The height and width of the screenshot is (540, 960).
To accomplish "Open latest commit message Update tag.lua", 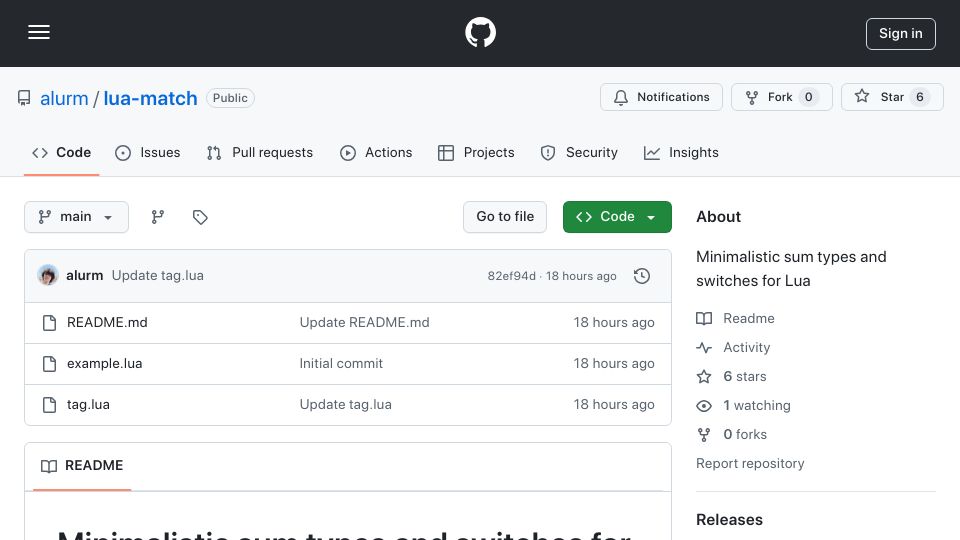I will point(157,276).
